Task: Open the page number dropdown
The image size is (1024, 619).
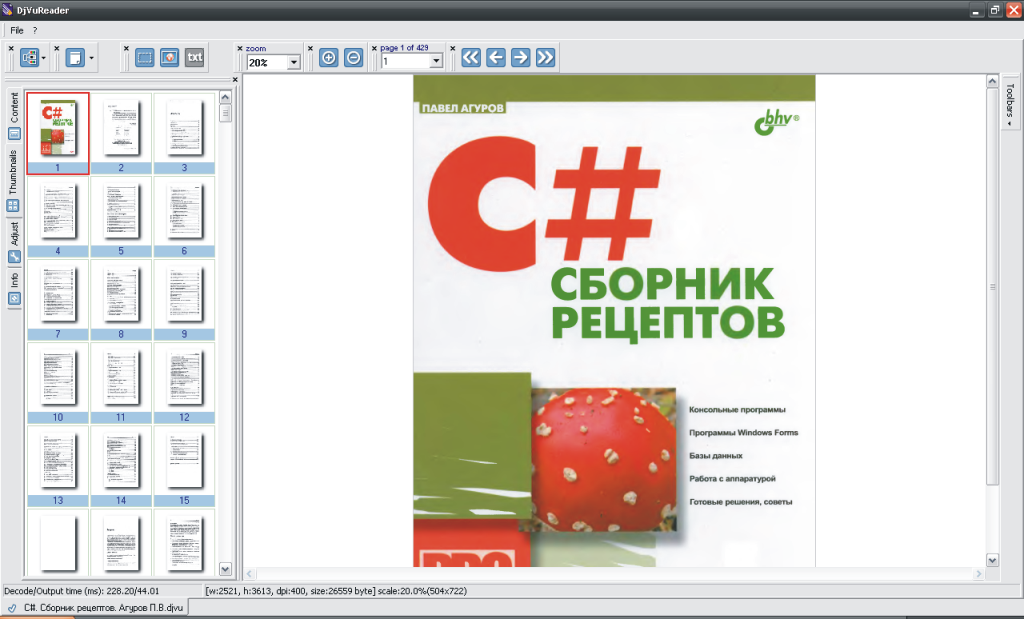Action: coord(436,61)
